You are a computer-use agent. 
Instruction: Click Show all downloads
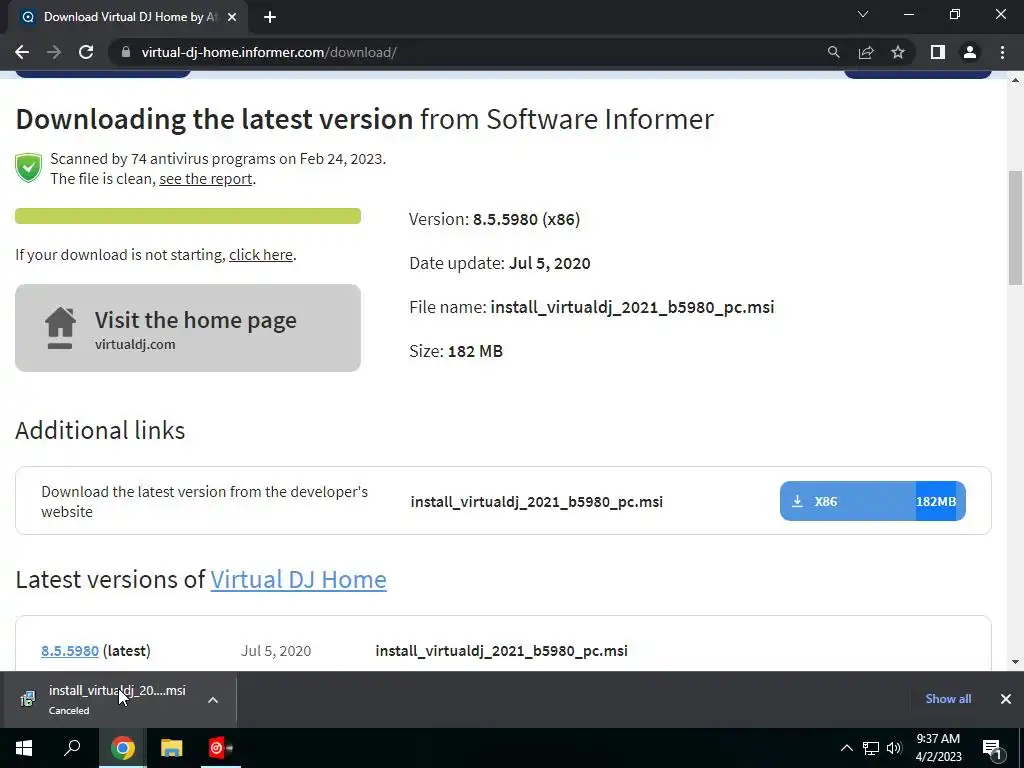[x=948, y=699]
